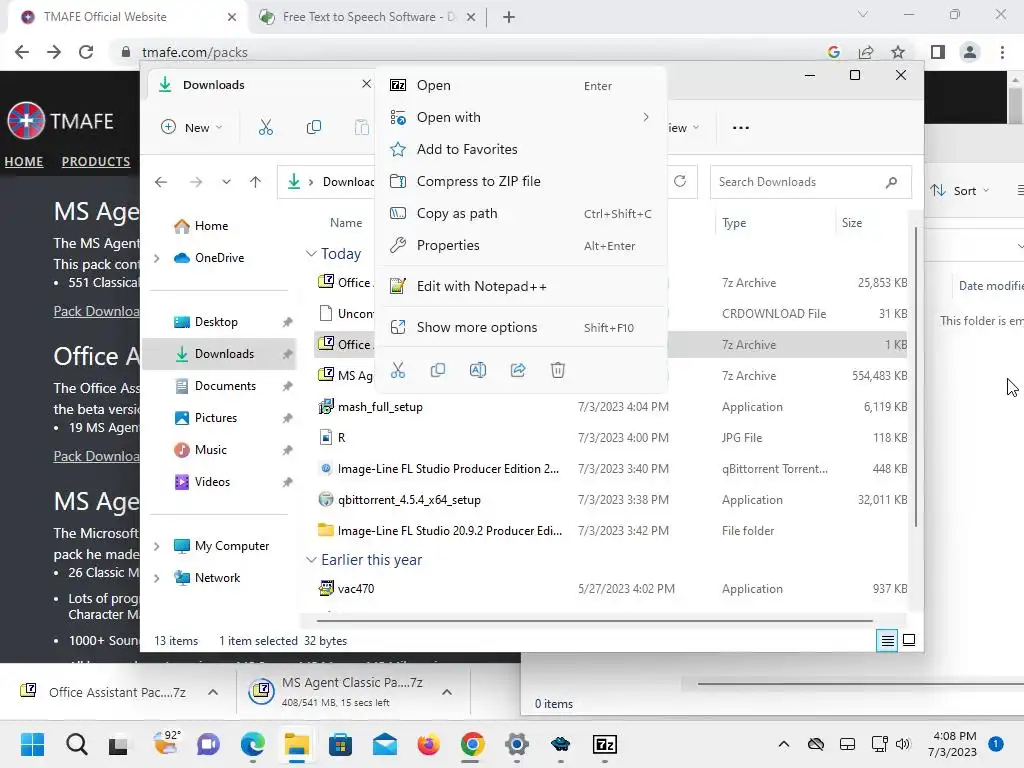The image size is (1024, 768).
Task: Select the vac470 application file
Action: click(611, 589)
